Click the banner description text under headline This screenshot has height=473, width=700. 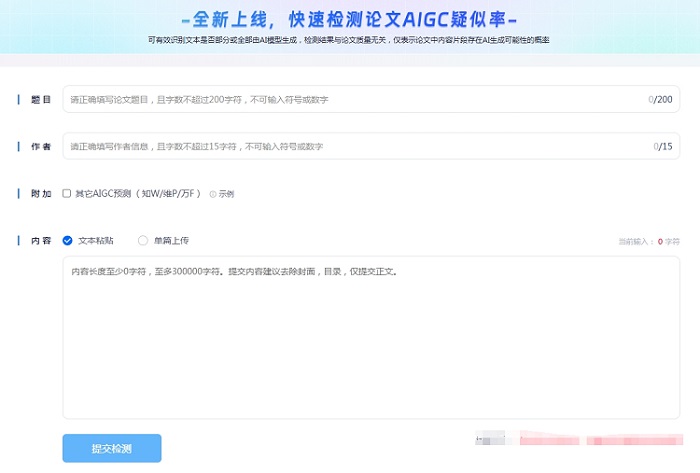(350, 40)
